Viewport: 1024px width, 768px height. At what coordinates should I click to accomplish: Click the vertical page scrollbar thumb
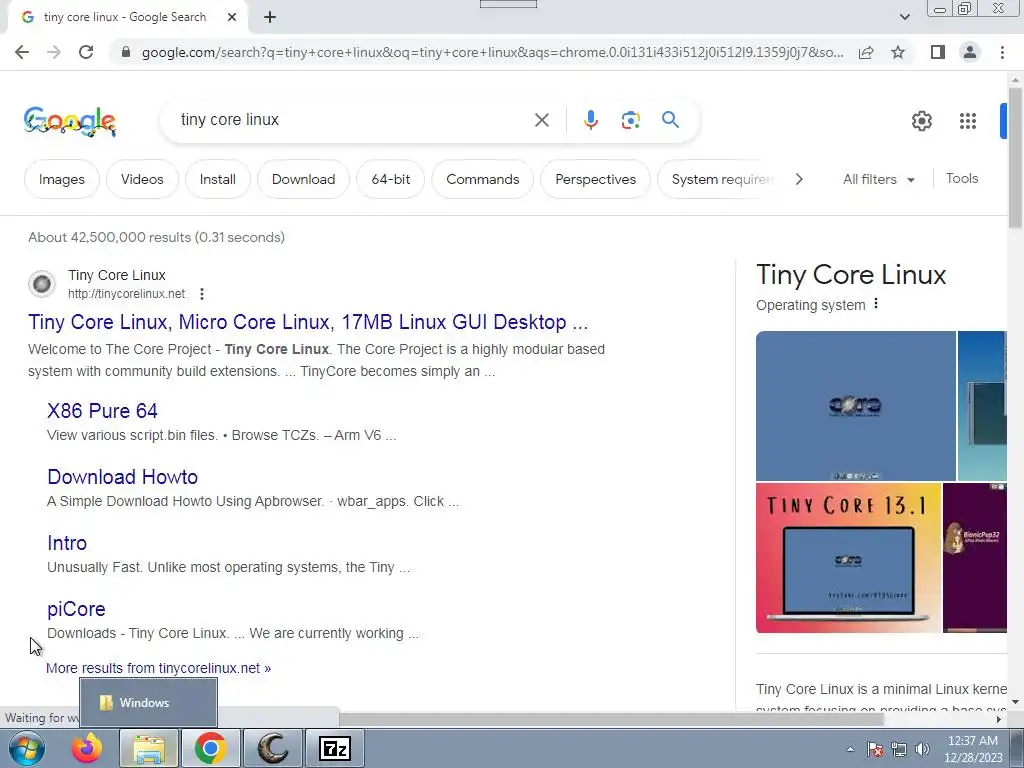point(1015,157)
